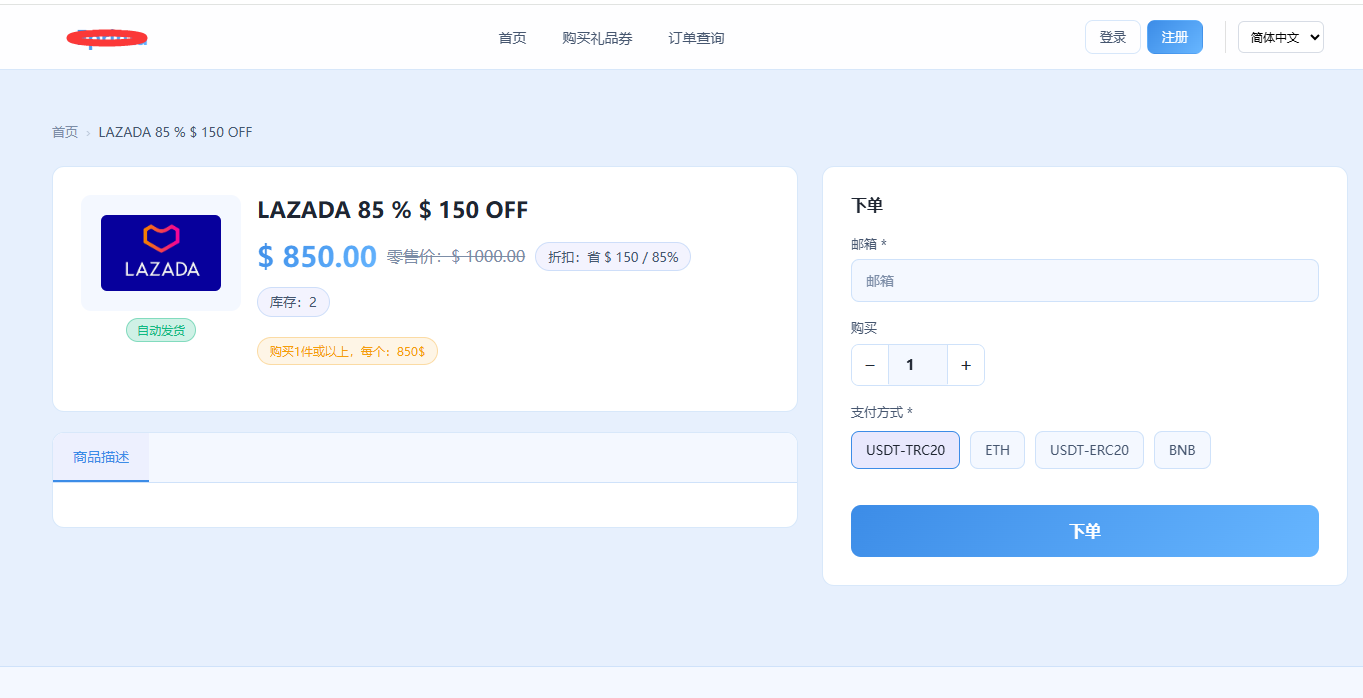1363x698 pixels.
Task: Select ETH payment method
Action: point(997,450)
